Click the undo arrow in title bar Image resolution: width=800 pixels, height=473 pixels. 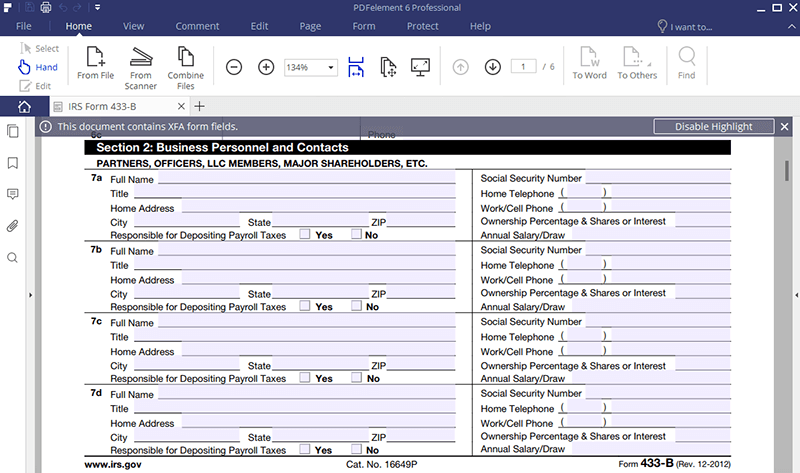[63, 7]
